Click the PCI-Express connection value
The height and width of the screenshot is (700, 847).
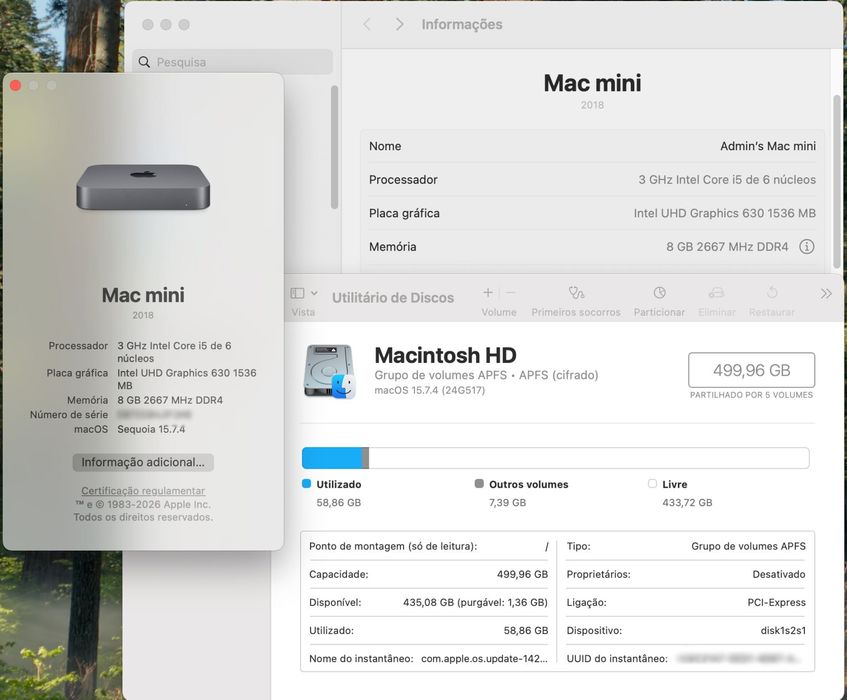776,602
